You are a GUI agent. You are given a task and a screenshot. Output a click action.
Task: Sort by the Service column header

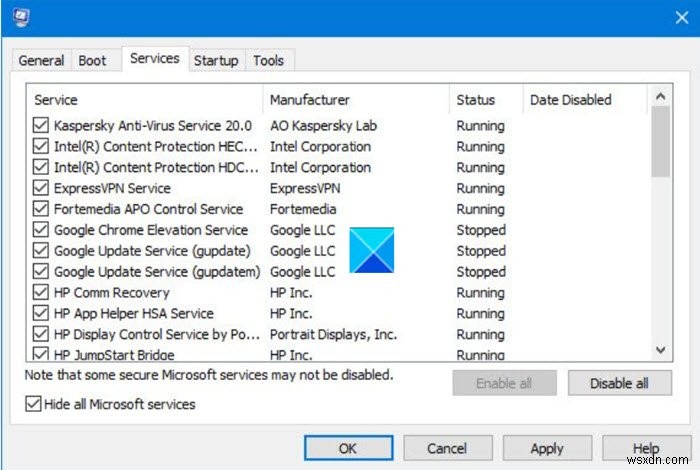[145, 100]
